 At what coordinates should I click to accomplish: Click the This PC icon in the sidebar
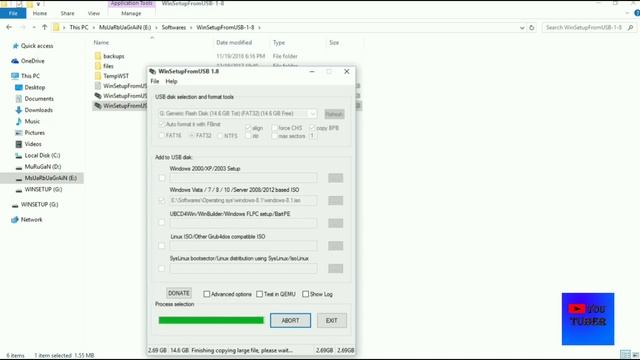click(x=15, y=76)
